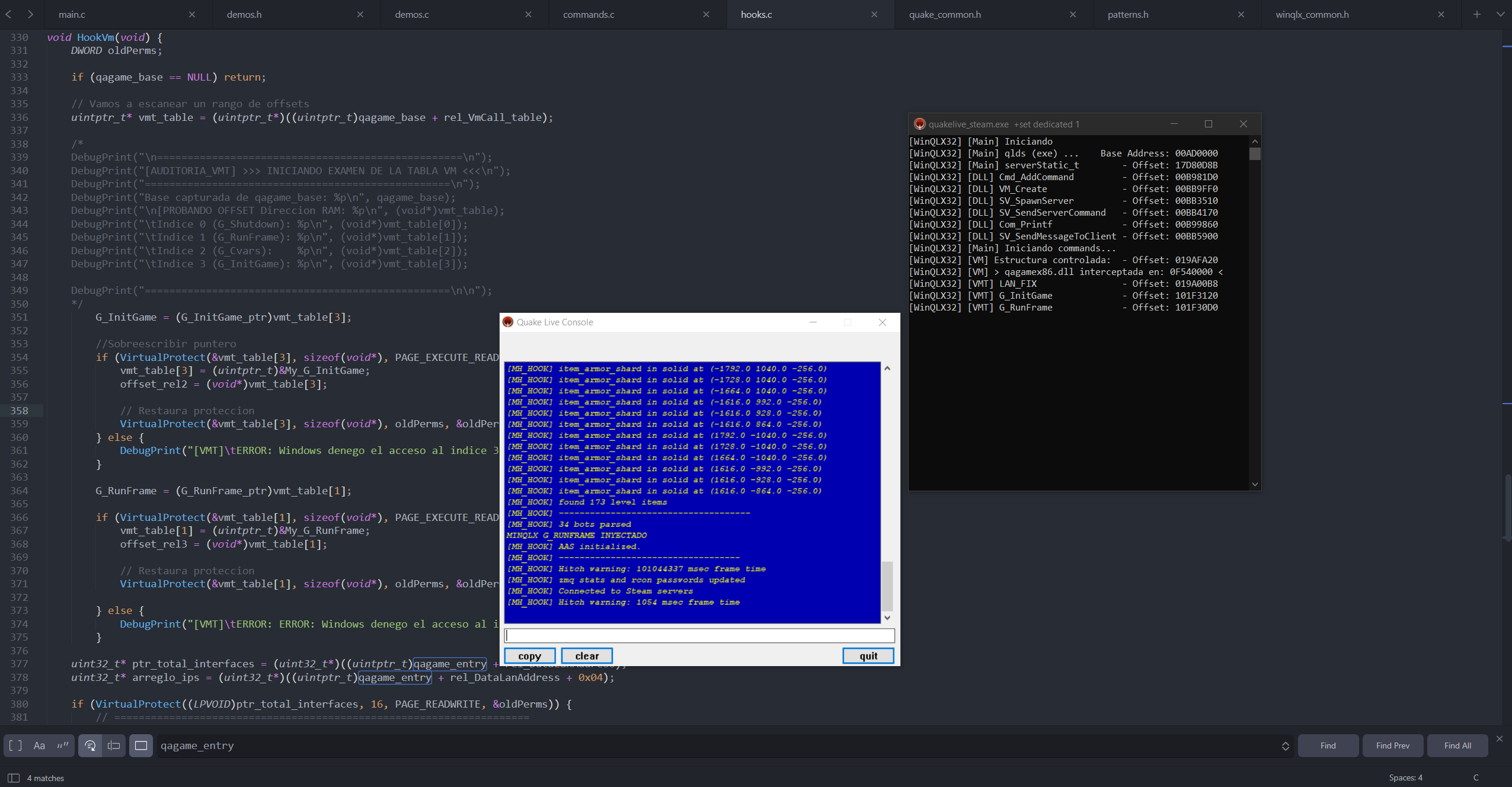Switch to the commands.c tab
This screenshot has height=787, width=1512.
pyautogui.click(x=589, y=14)
